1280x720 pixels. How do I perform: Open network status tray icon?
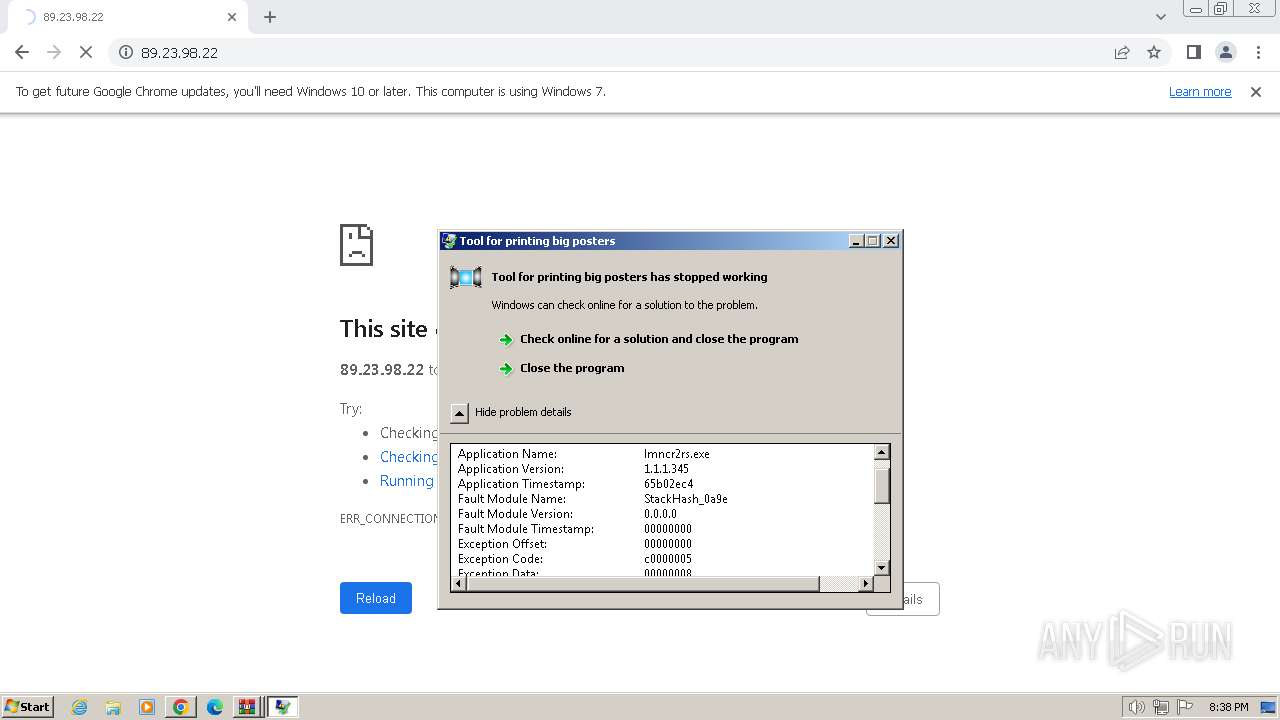[x=1161, y=707]
